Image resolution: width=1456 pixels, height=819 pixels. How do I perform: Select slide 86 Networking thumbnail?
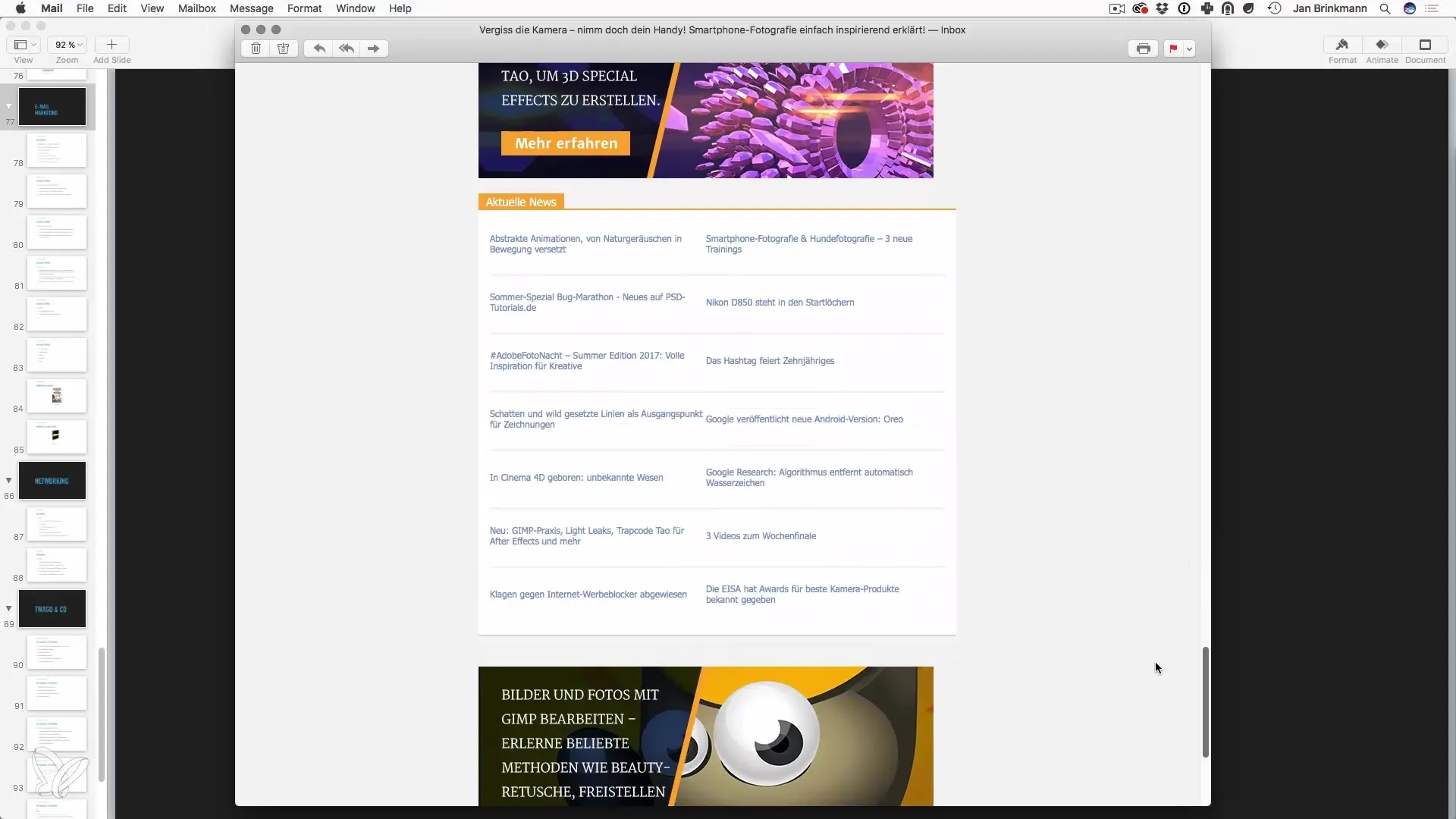tap(52, 481)
